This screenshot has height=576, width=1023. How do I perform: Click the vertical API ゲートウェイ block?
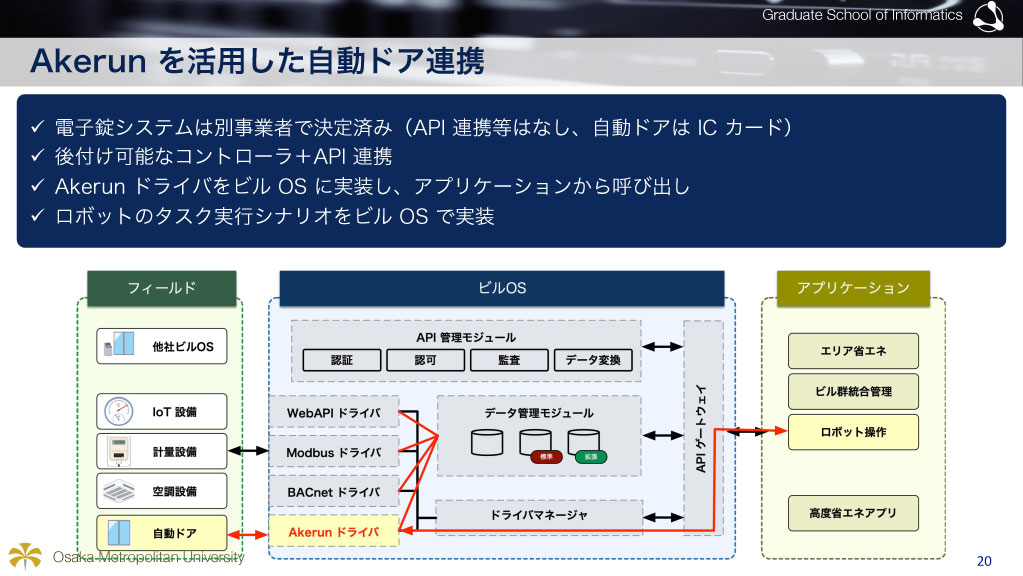(703, 428)
